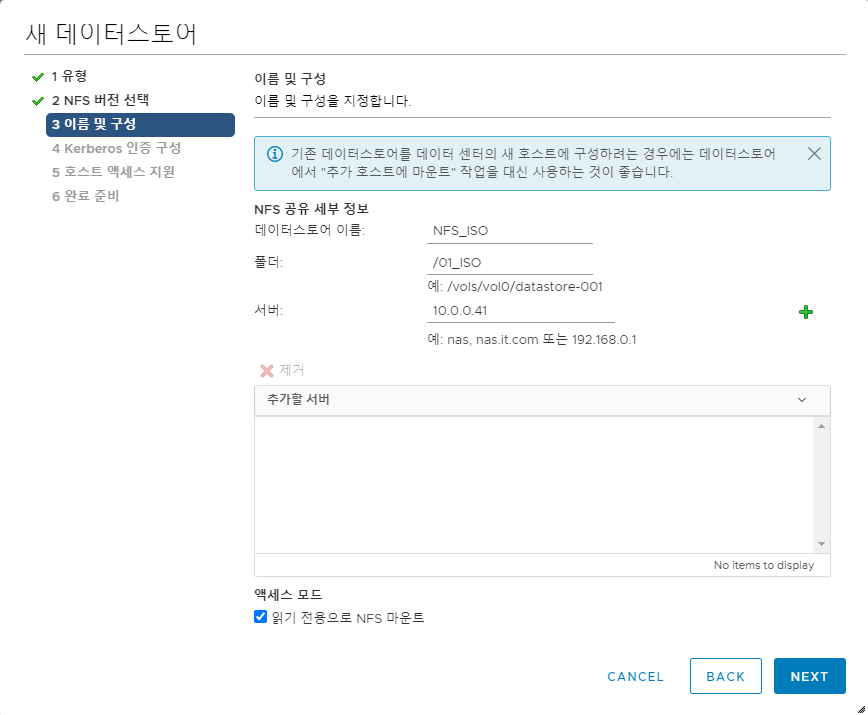Click the 데이터스토어 이름 field NFS_ISO
The image size is (868, 715).
click(509, 231)
